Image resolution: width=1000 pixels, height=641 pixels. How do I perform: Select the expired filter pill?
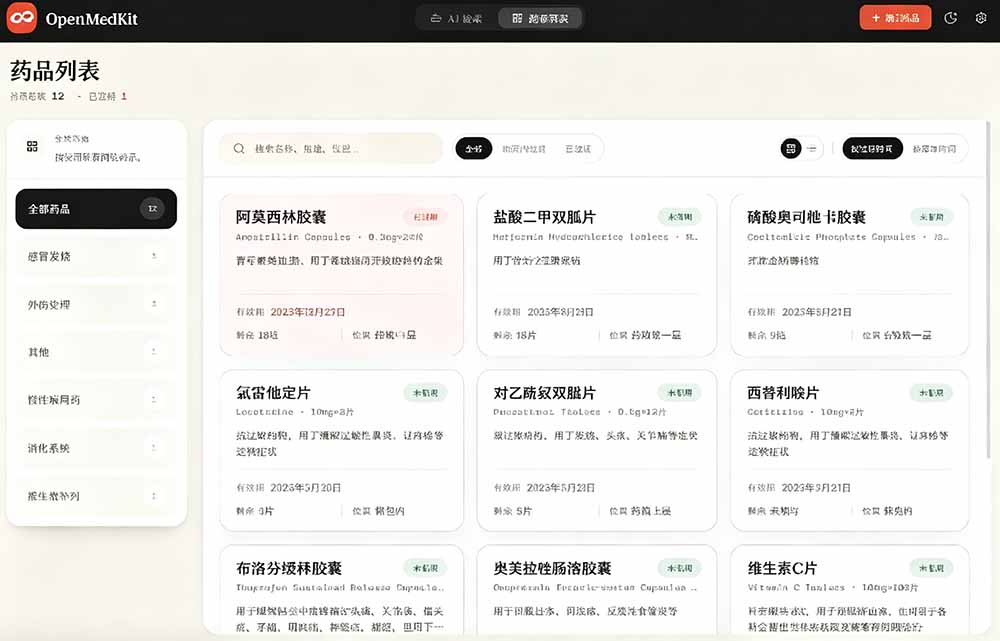(x=578, y=149)
